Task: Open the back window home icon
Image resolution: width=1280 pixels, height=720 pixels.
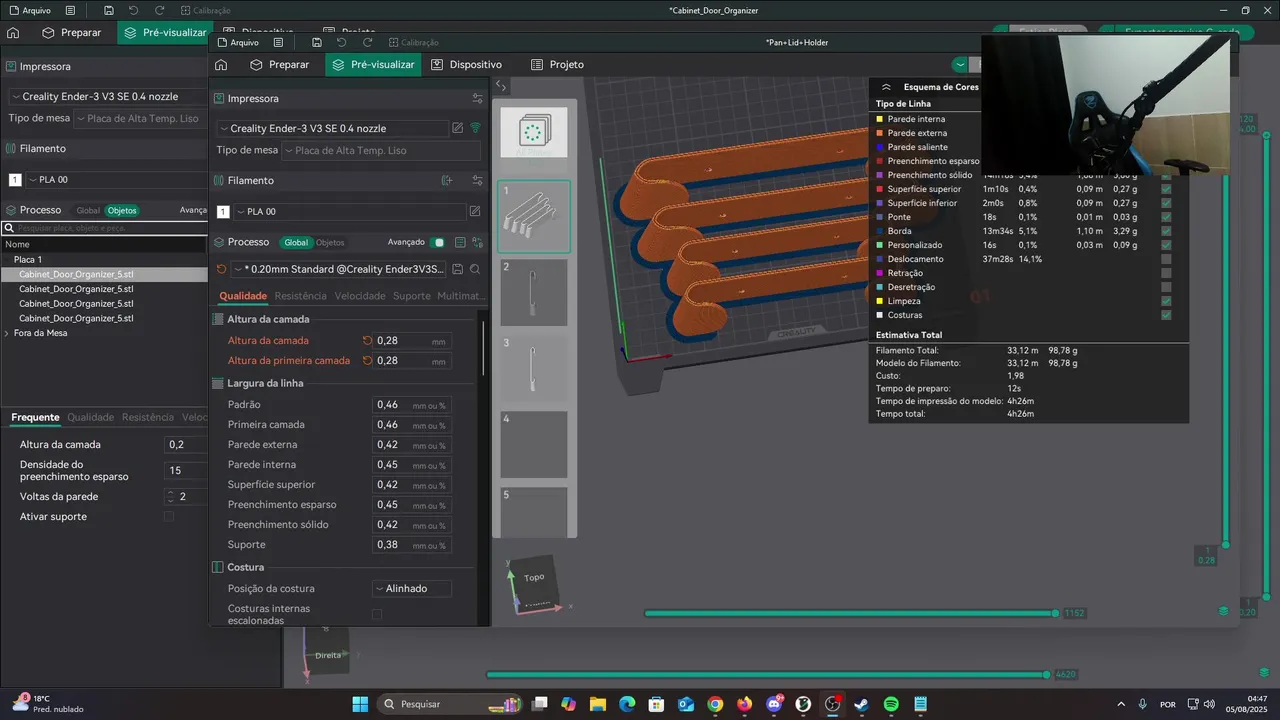Action: click(x=13, y=32)
